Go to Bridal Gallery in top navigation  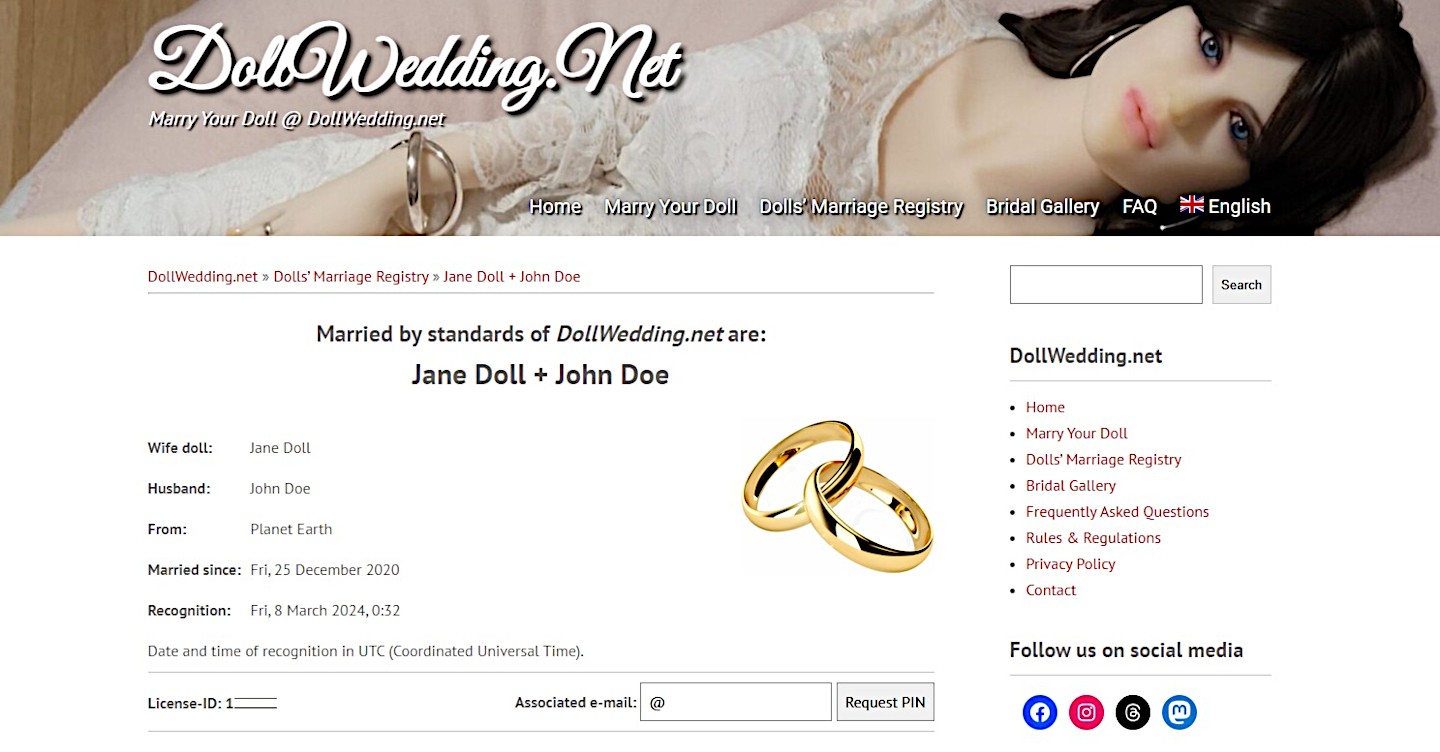1043,206
